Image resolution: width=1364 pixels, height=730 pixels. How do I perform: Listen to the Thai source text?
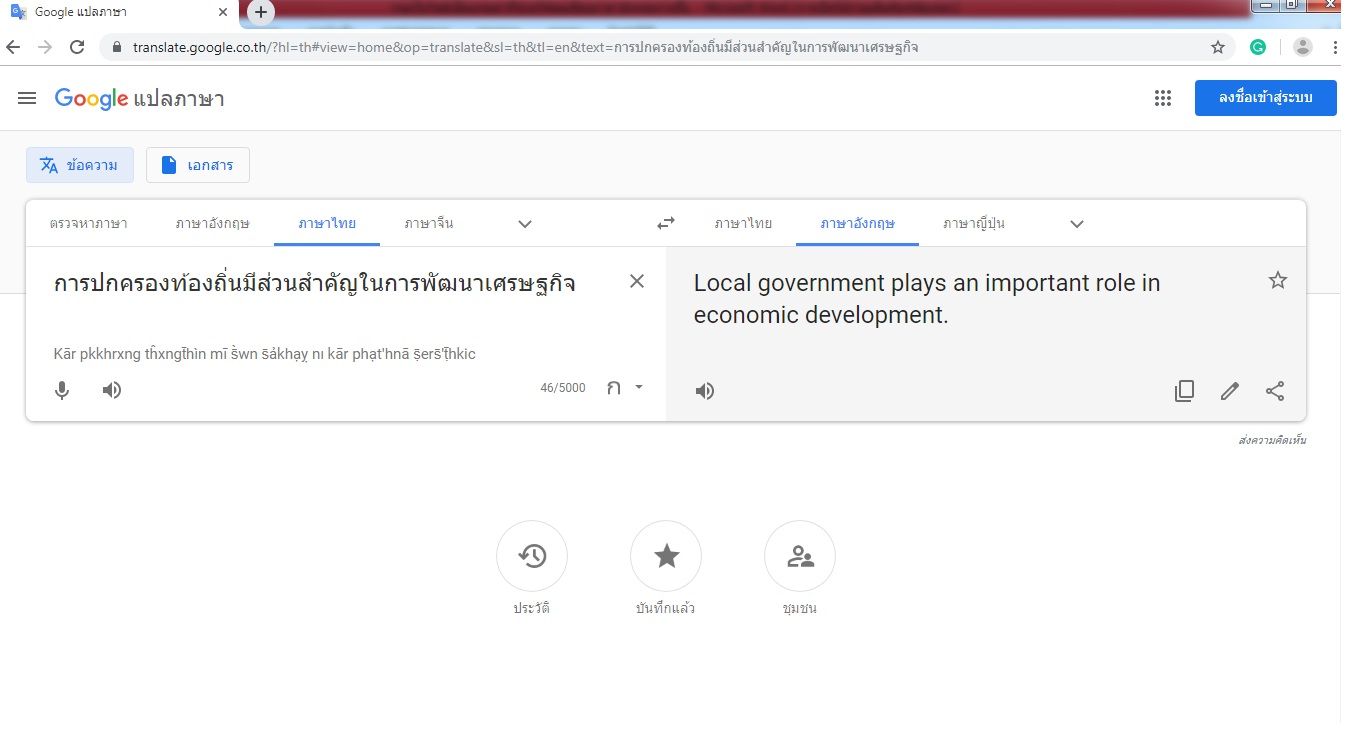(112, 390)
